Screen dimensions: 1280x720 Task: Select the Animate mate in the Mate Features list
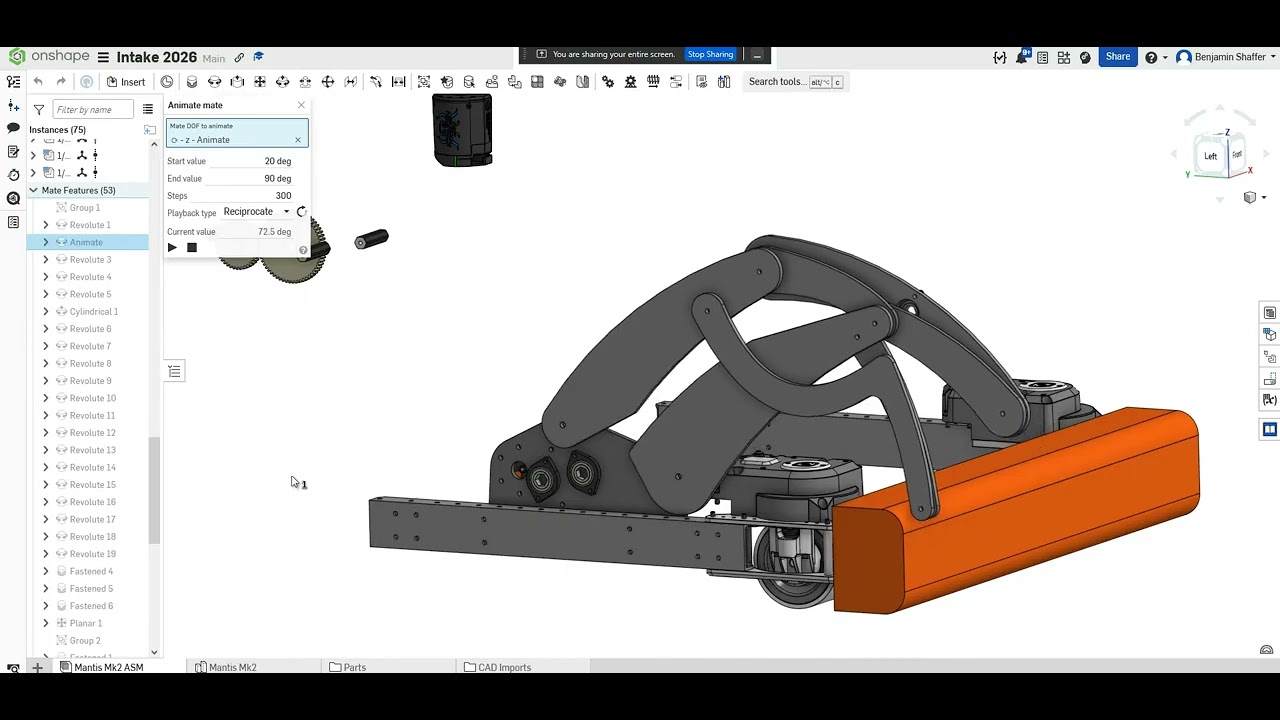(x=86, y=242)
